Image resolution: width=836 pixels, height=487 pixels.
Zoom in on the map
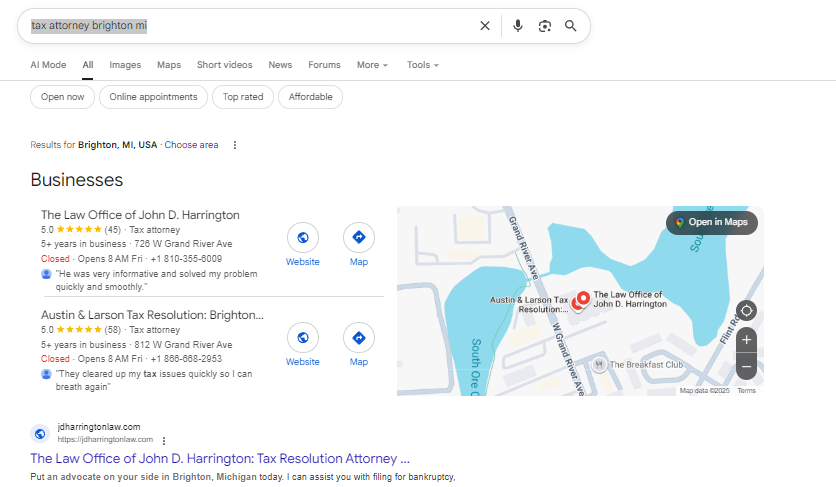point(746,340)
